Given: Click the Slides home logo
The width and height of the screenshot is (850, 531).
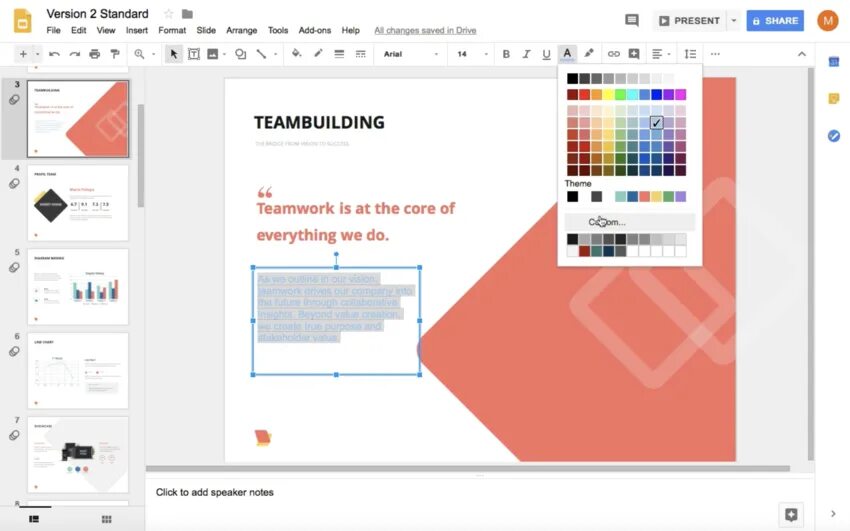Looking at the screenshot, I should coord(22,21).
